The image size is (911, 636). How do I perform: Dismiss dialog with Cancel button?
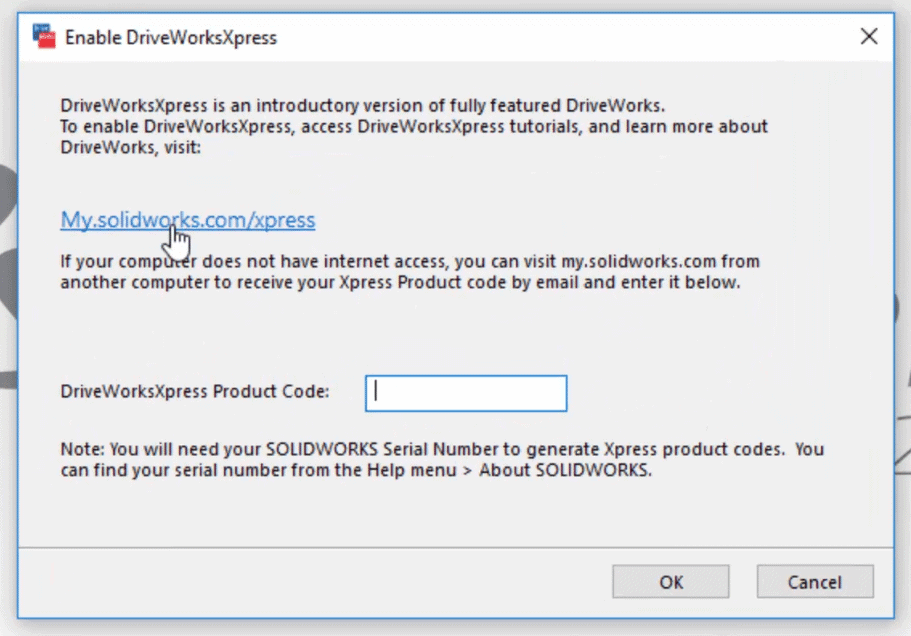[815, 581]
